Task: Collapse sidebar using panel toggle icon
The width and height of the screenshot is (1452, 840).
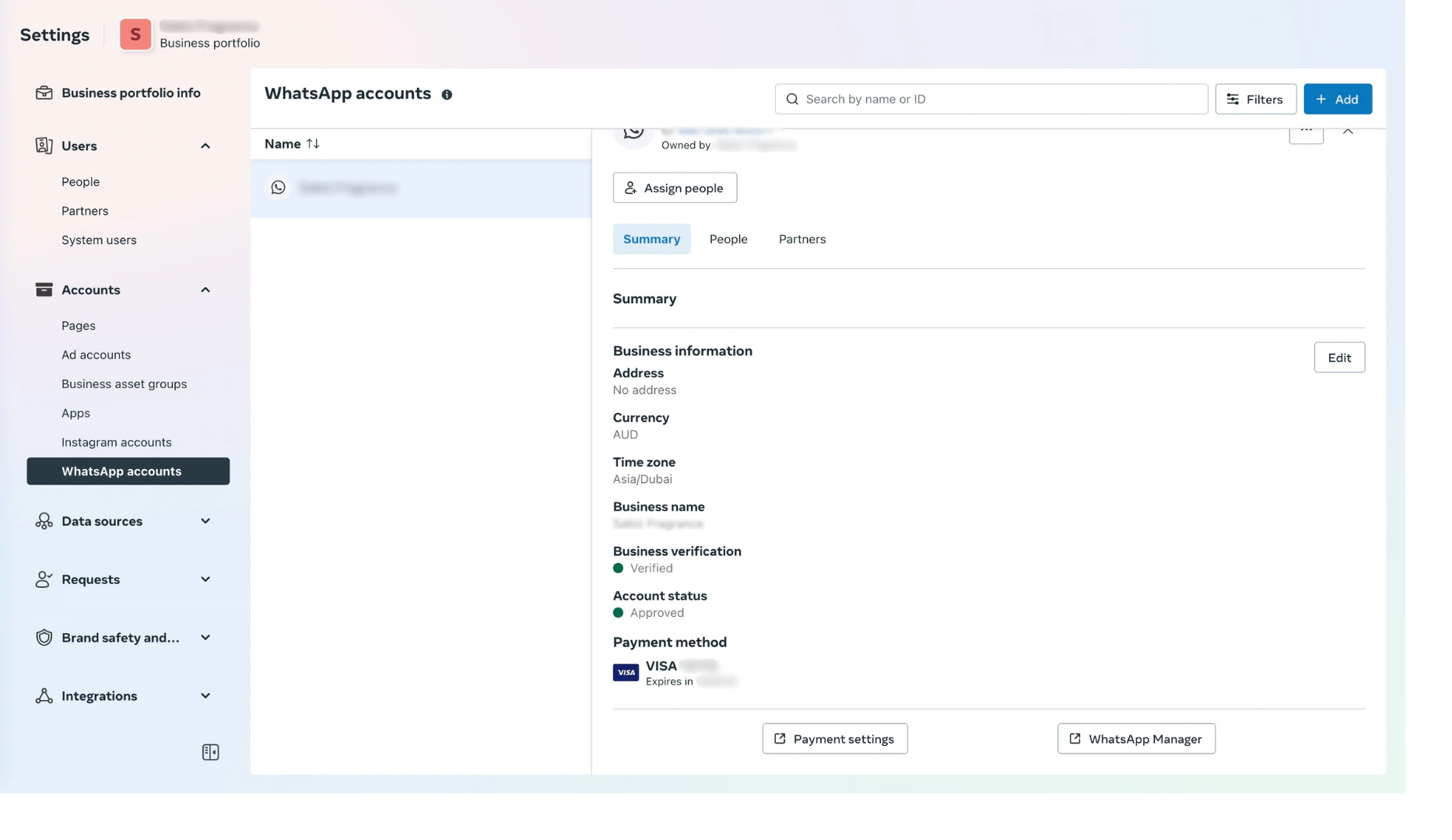Action: coord(210,752)
